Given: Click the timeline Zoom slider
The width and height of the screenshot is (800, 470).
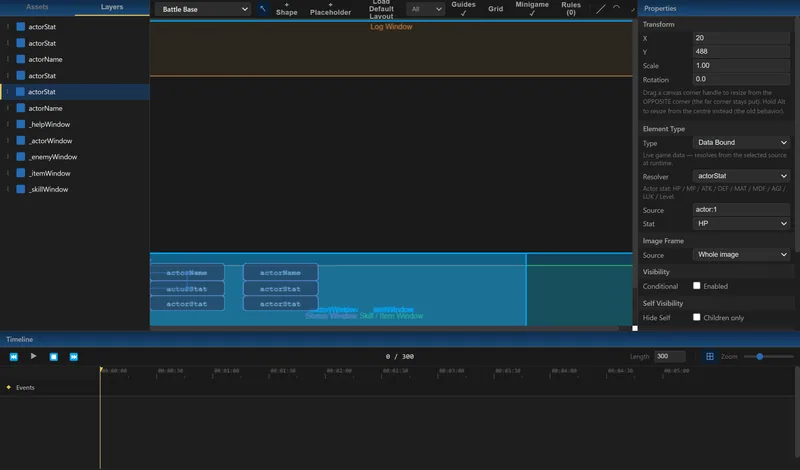Looking at the screenshot, I should point(768,357).
